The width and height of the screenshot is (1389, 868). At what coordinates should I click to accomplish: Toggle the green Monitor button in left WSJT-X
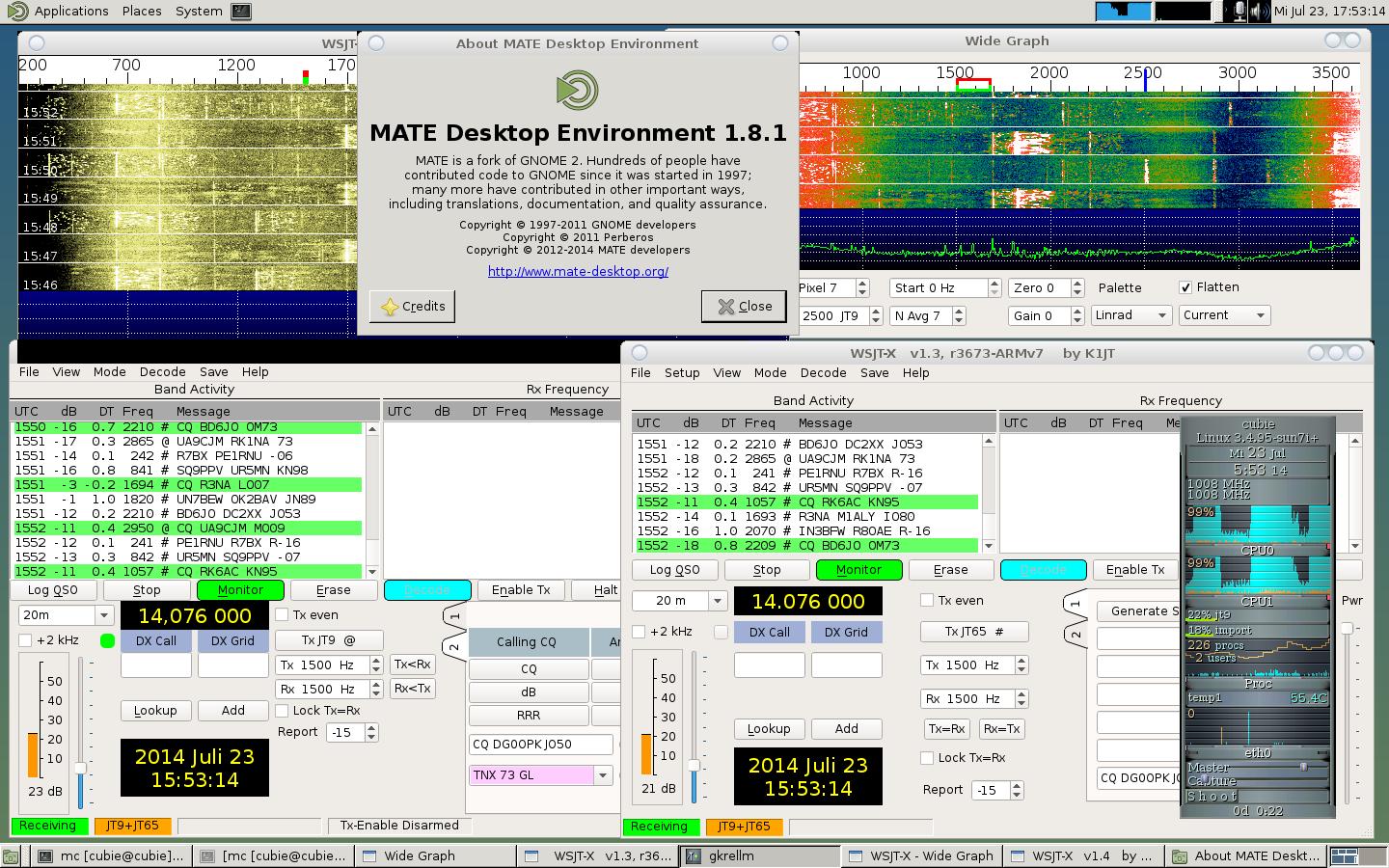coord(240,590)
